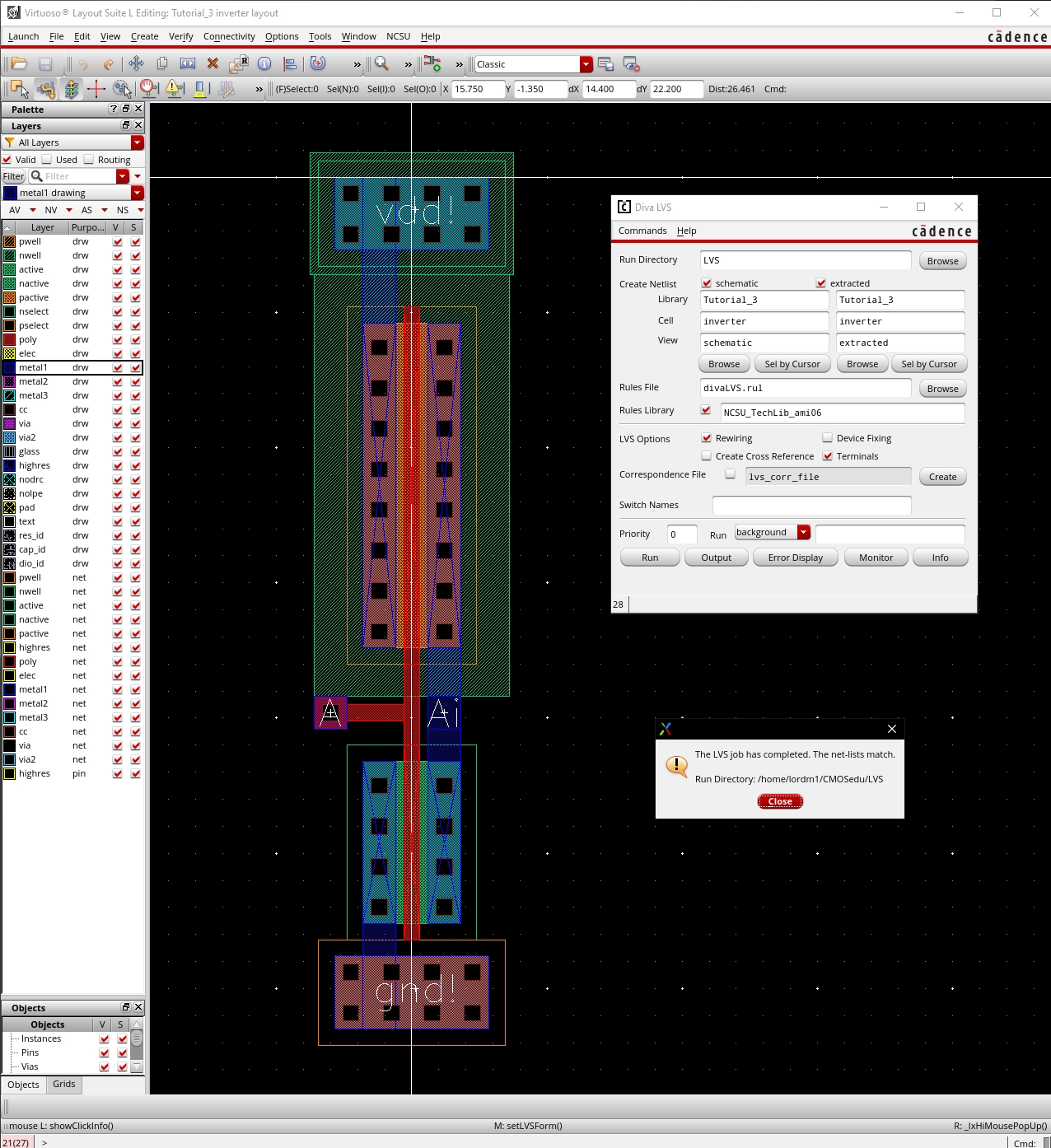Image resolution: width=1051 pixels, height=1148 pixels.
Task: Enable the Device Fixing checkbox
Action: (x=827, y=438)
